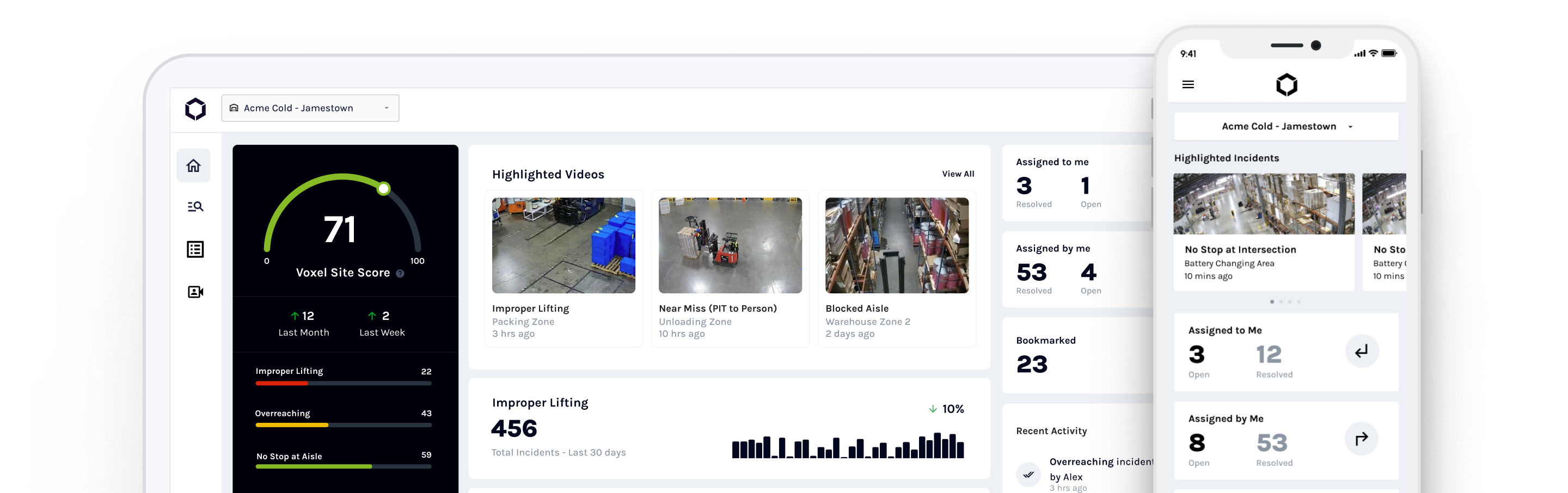Open the No Stop at Intersection incident image on phone

pyautogui.click(x=1264, y=204)
